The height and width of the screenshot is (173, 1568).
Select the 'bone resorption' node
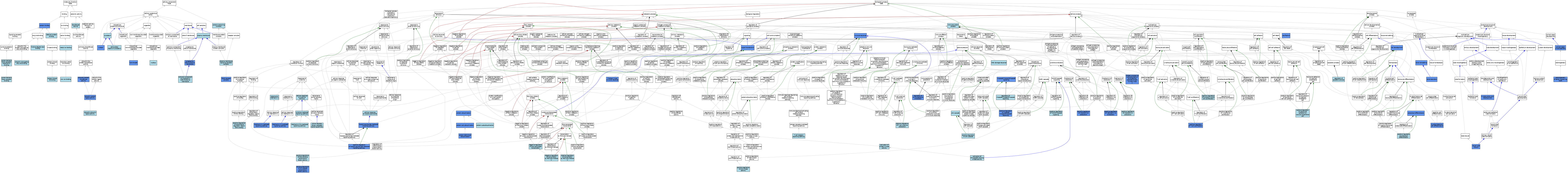point(1432,79)
